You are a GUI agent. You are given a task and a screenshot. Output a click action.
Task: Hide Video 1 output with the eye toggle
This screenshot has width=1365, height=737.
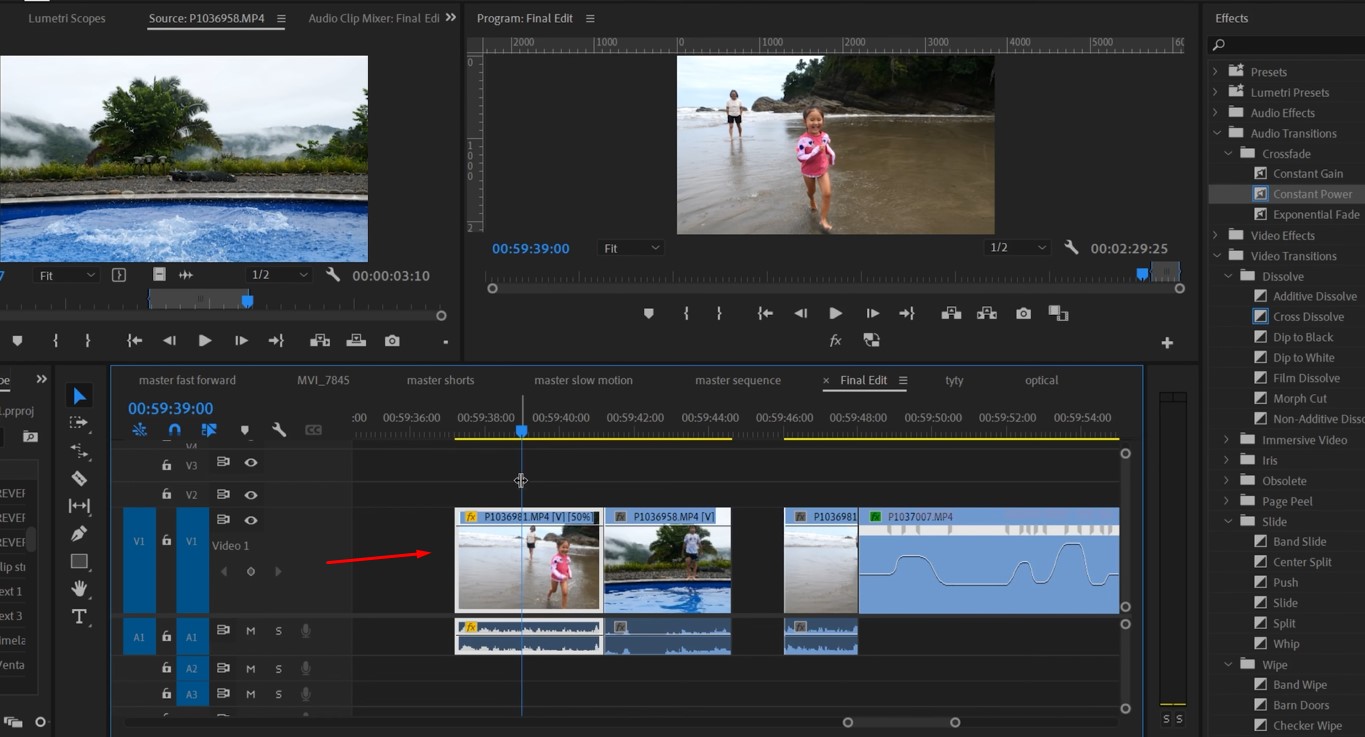[x=251, y=520]
